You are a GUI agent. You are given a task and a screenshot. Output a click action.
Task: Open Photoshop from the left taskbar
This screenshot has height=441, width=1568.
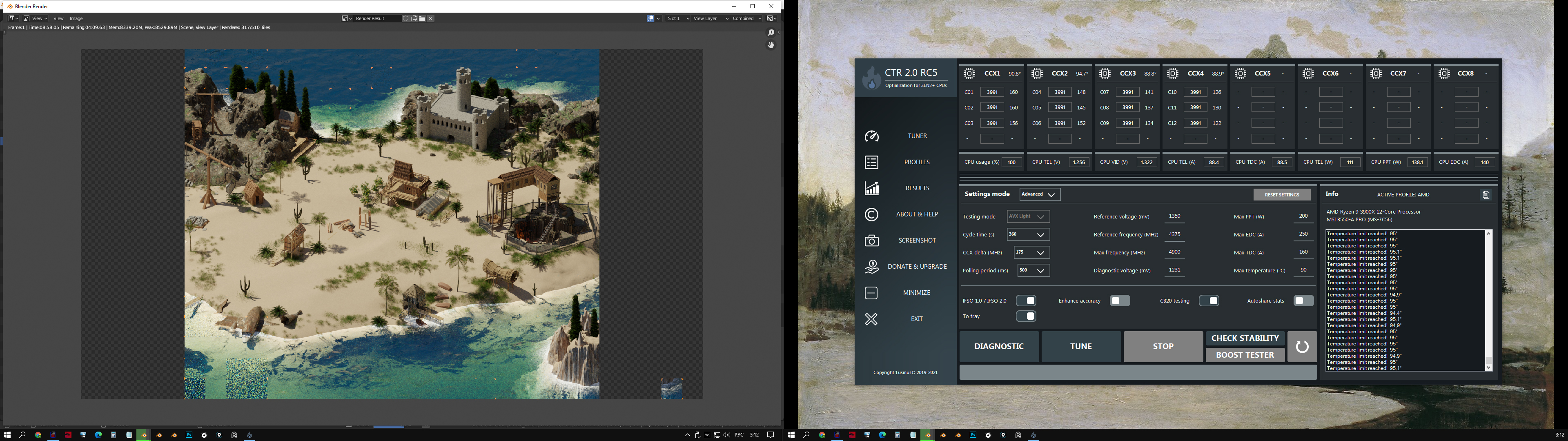pyautogui.click(x=189, y=435)
